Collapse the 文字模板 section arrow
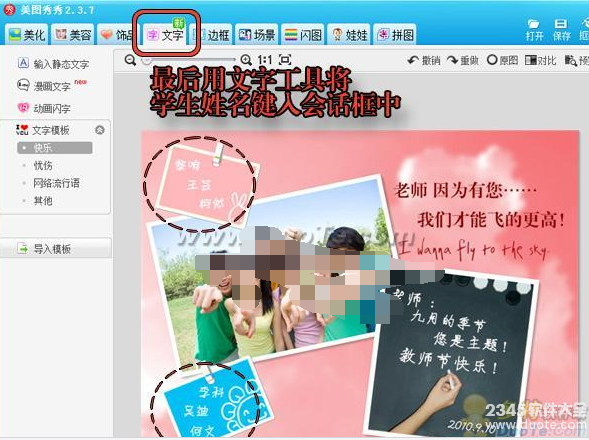 coord(100,130)
